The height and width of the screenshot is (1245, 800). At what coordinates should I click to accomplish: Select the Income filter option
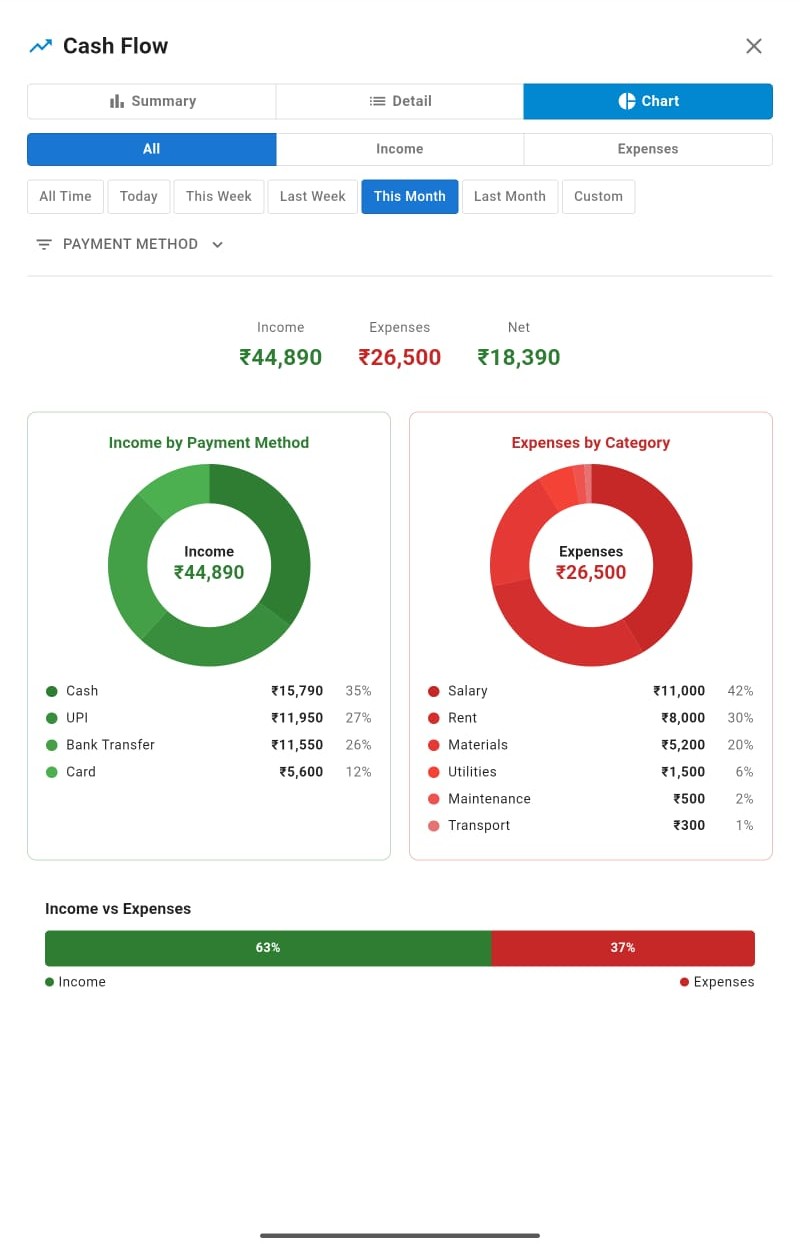coord(399,149)
